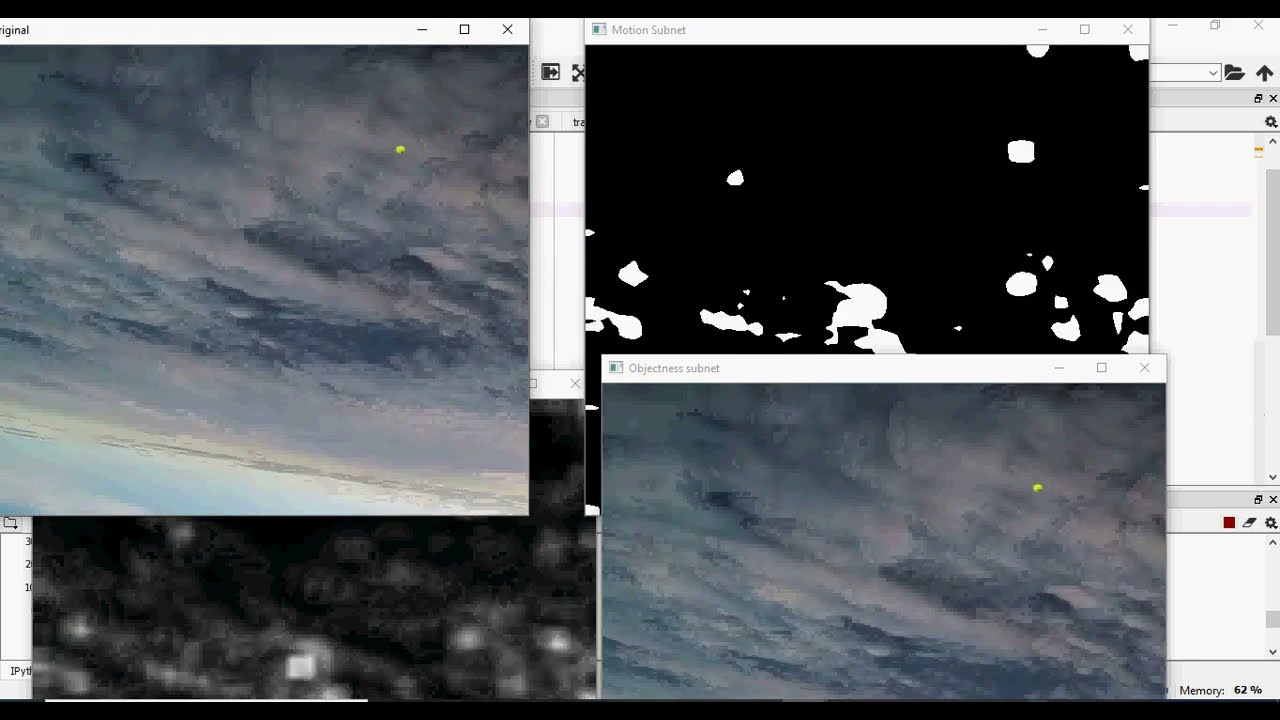Screen dimensions: 1280x720
Task: Click the browse working directory folder icon
Action: 1234,73
